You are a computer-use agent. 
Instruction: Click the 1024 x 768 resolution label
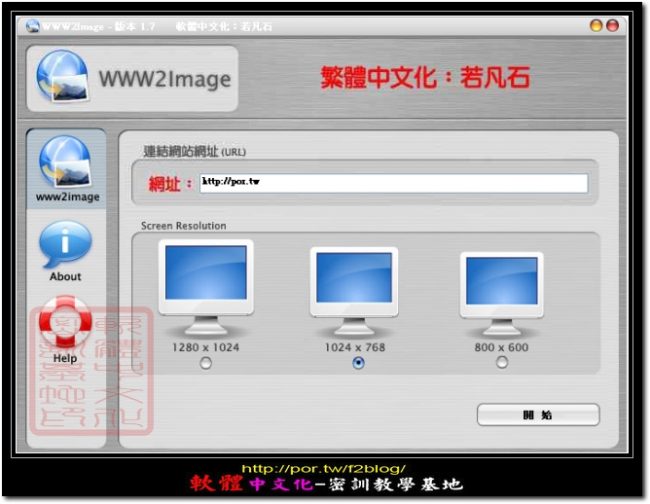(x=357, y=348)
